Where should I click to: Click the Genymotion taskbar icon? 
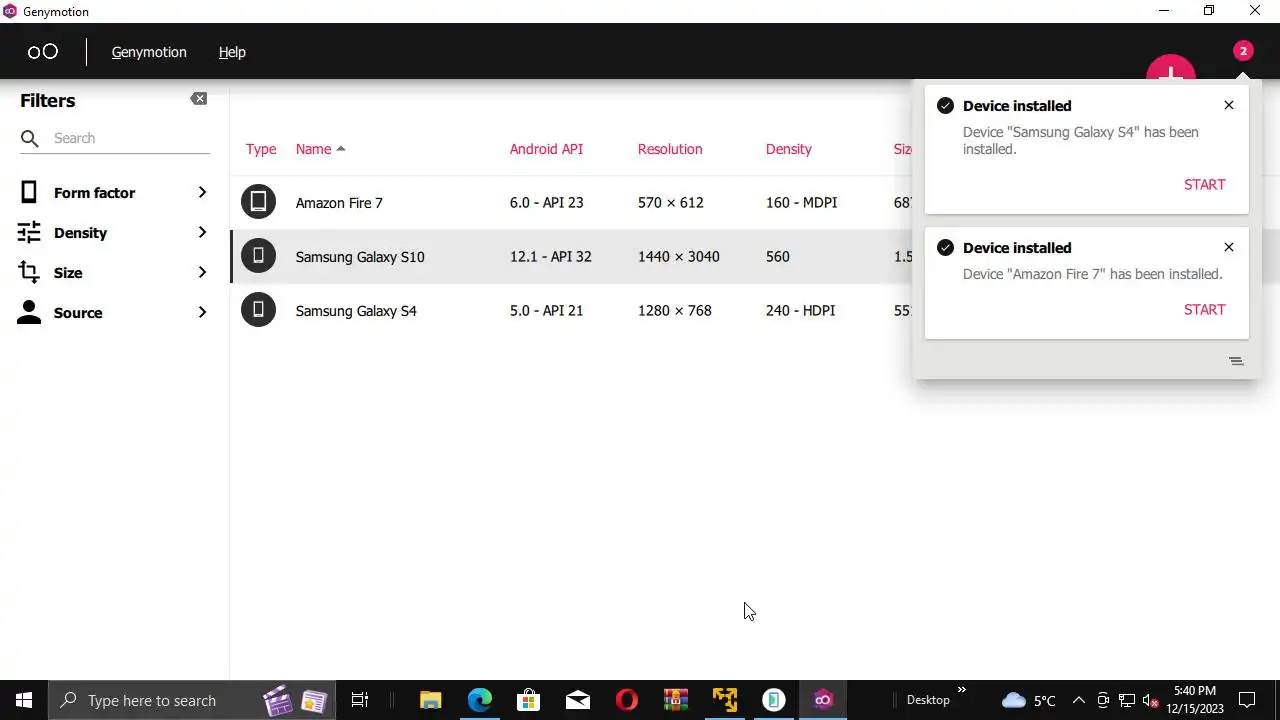[x=823, y=700]
